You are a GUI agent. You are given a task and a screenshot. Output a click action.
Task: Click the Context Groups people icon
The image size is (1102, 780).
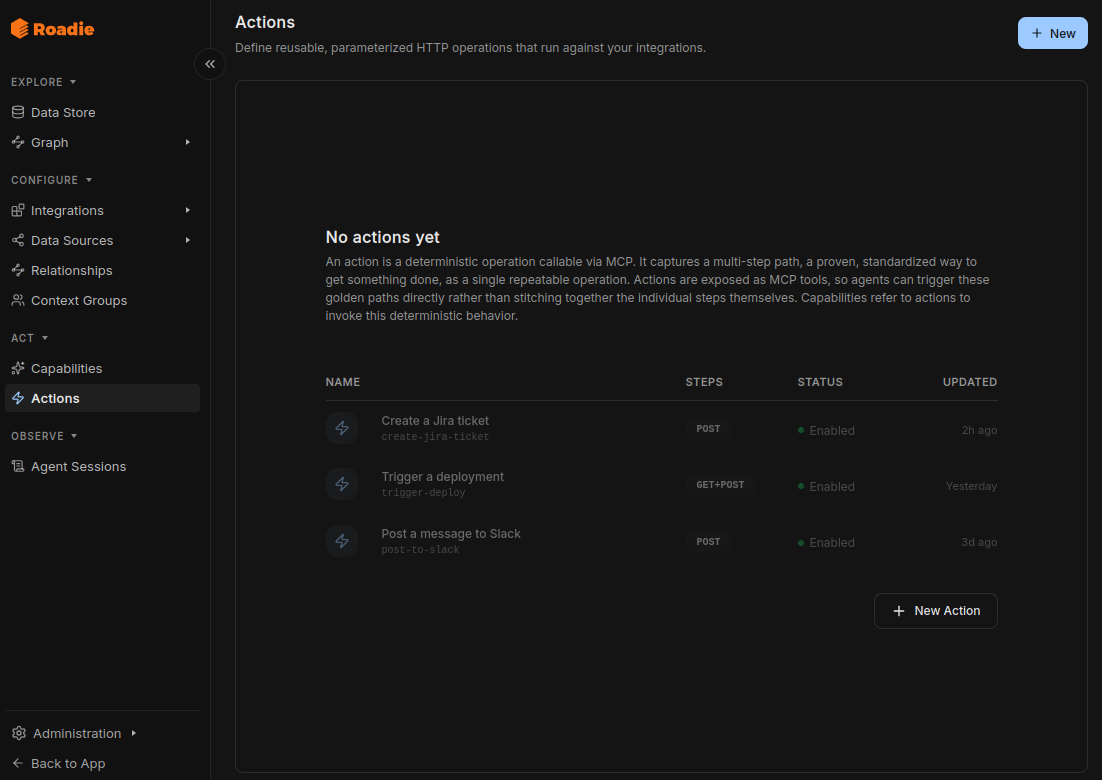pos(18,301)
